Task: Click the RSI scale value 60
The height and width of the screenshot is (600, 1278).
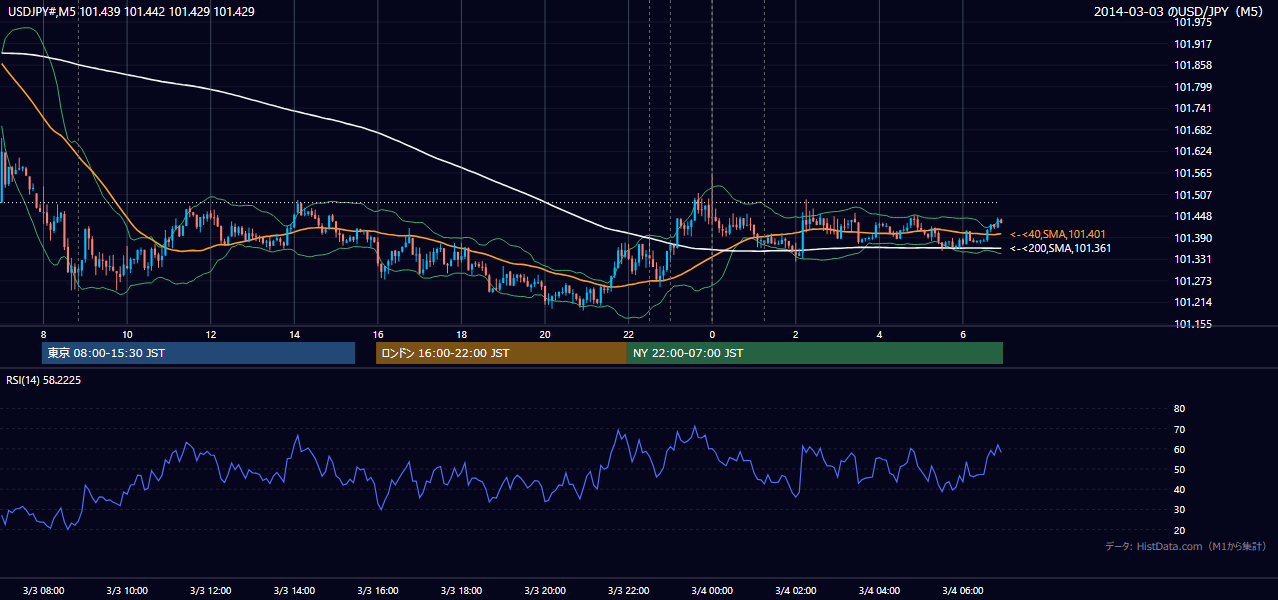Action: (1179, 449)
